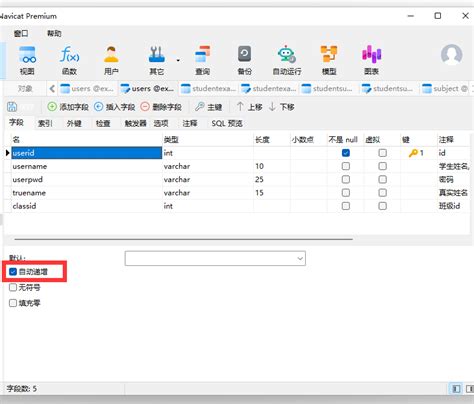
Task: Check 不是 null for the username row
Action: click(346, 166)
